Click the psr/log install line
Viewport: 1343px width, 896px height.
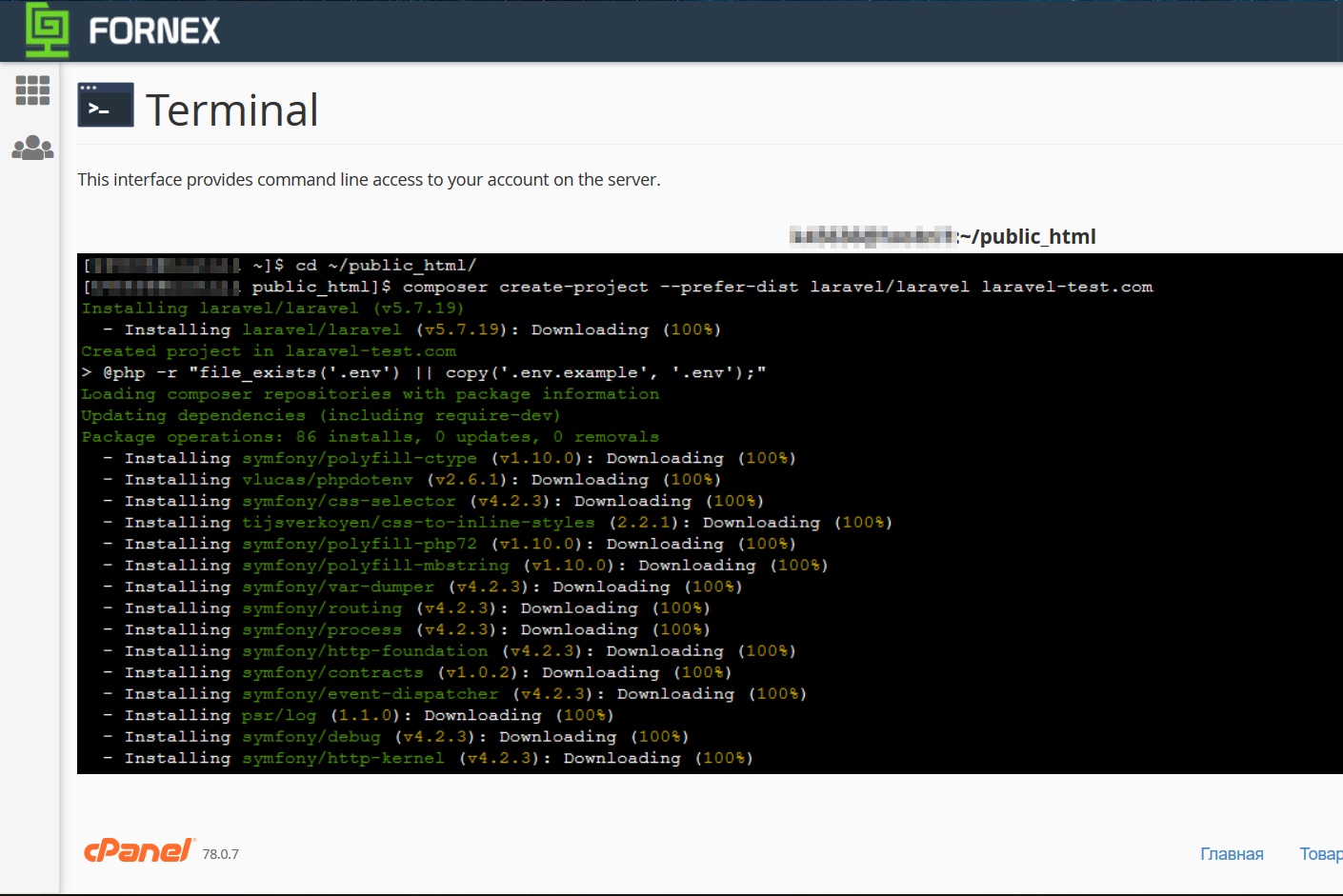(358, 715)
